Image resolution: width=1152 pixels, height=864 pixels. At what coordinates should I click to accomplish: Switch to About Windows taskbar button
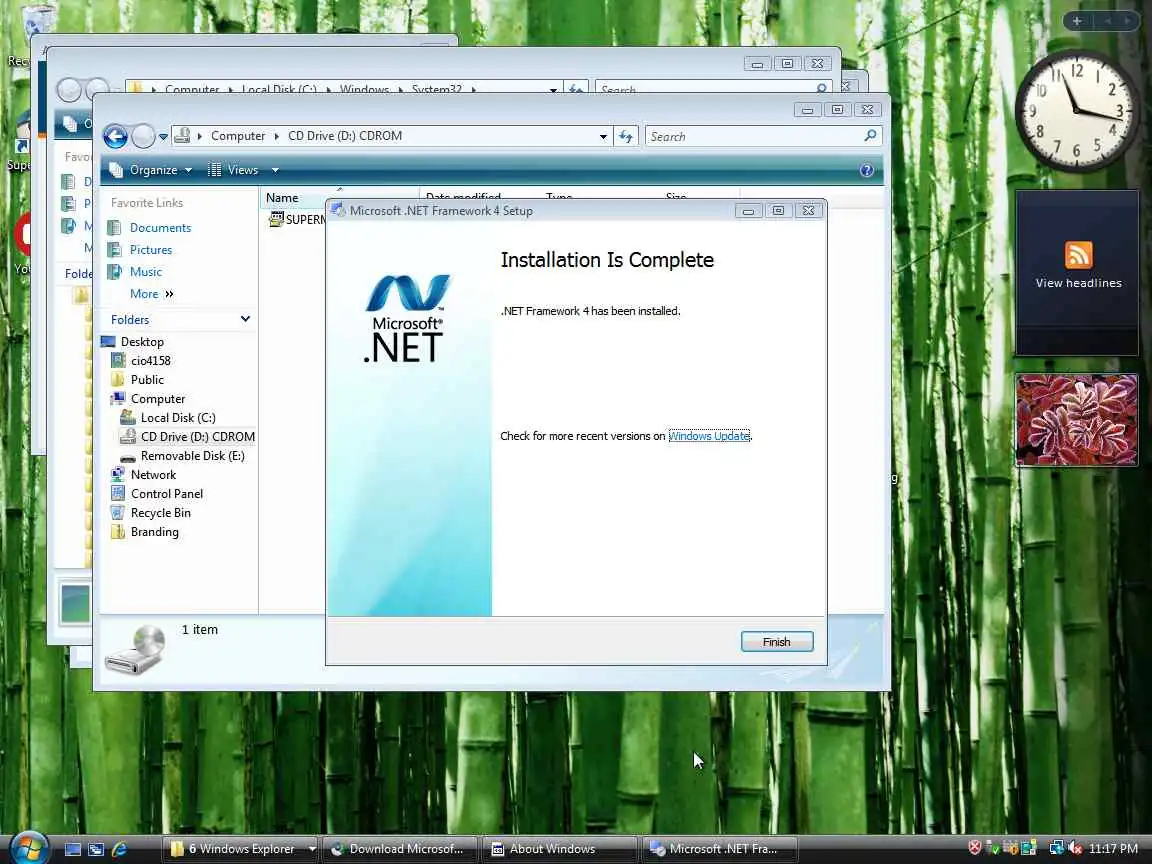561,849
